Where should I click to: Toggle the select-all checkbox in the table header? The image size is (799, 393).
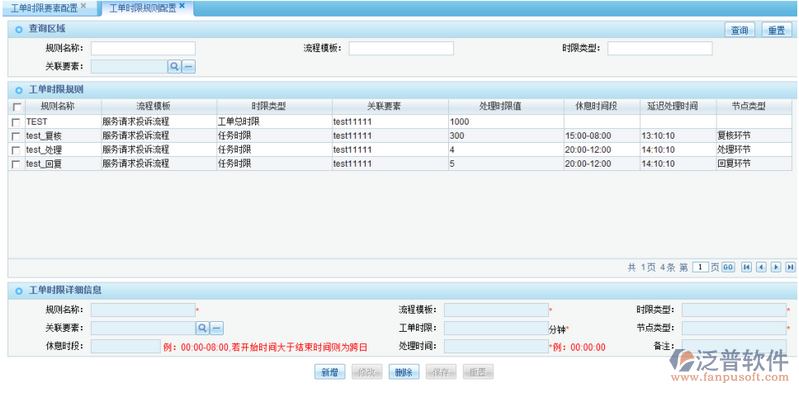[x=16, y=107]
